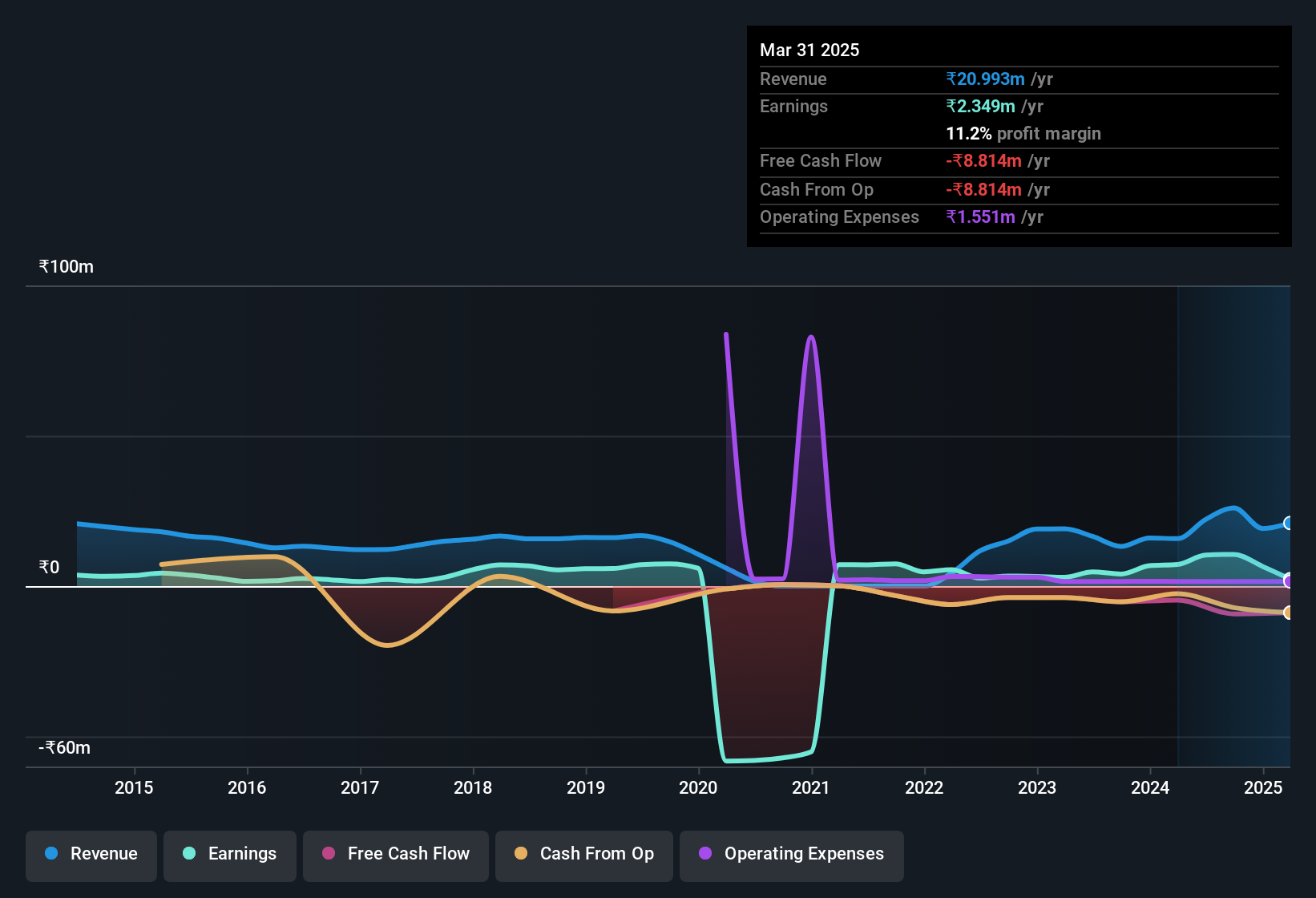This screenshot has width=1316, height=898.
Task: Click the 2025 x-axis label
Action: (x=1263, y=788)
